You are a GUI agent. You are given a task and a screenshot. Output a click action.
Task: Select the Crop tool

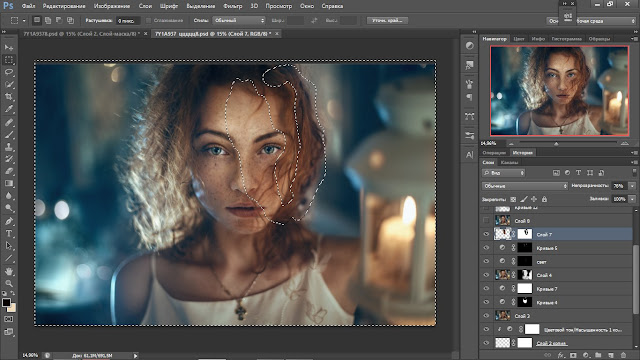tap(9, 97)
